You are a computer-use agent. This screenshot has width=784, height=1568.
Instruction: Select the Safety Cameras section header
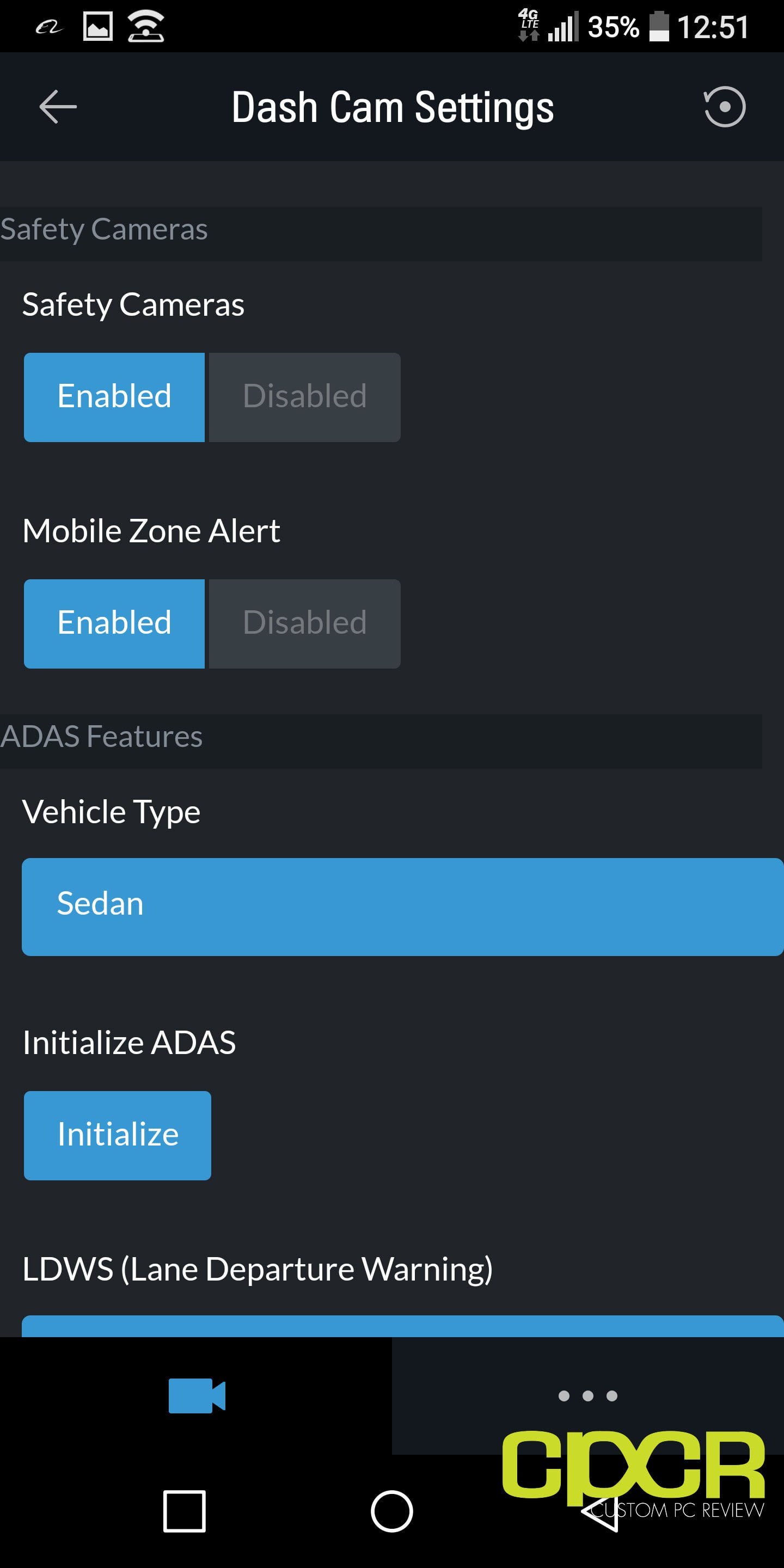point(381,234)
